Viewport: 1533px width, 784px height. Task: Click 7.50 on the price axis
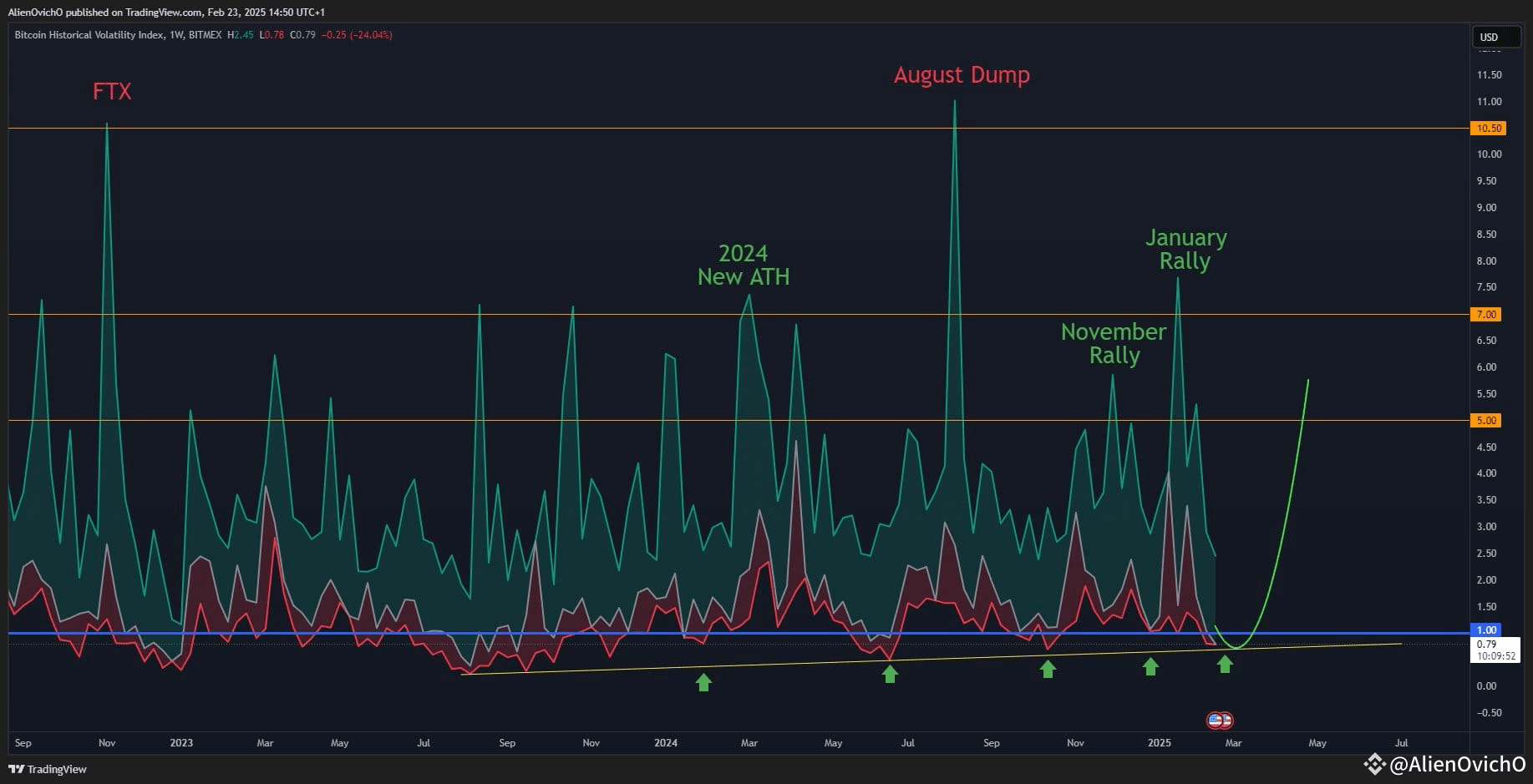click(1486, 287)
